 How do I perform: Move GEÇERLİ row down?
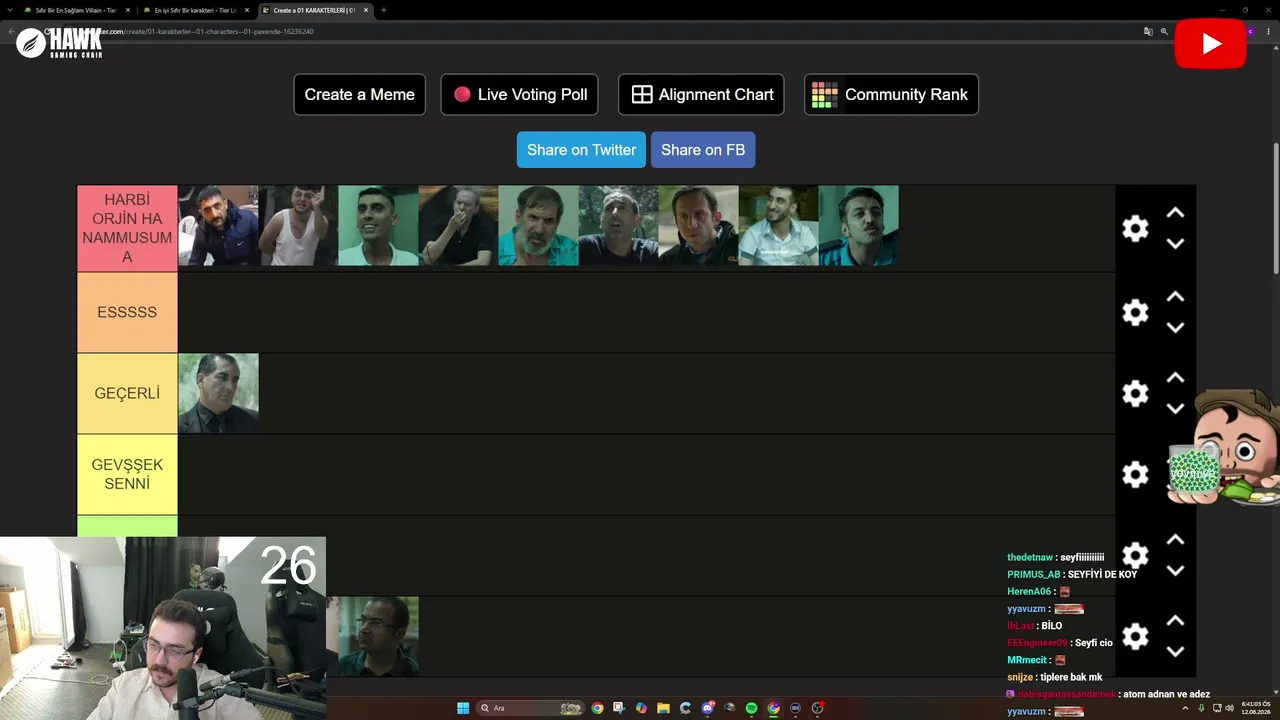click(x=1176, y=409)
